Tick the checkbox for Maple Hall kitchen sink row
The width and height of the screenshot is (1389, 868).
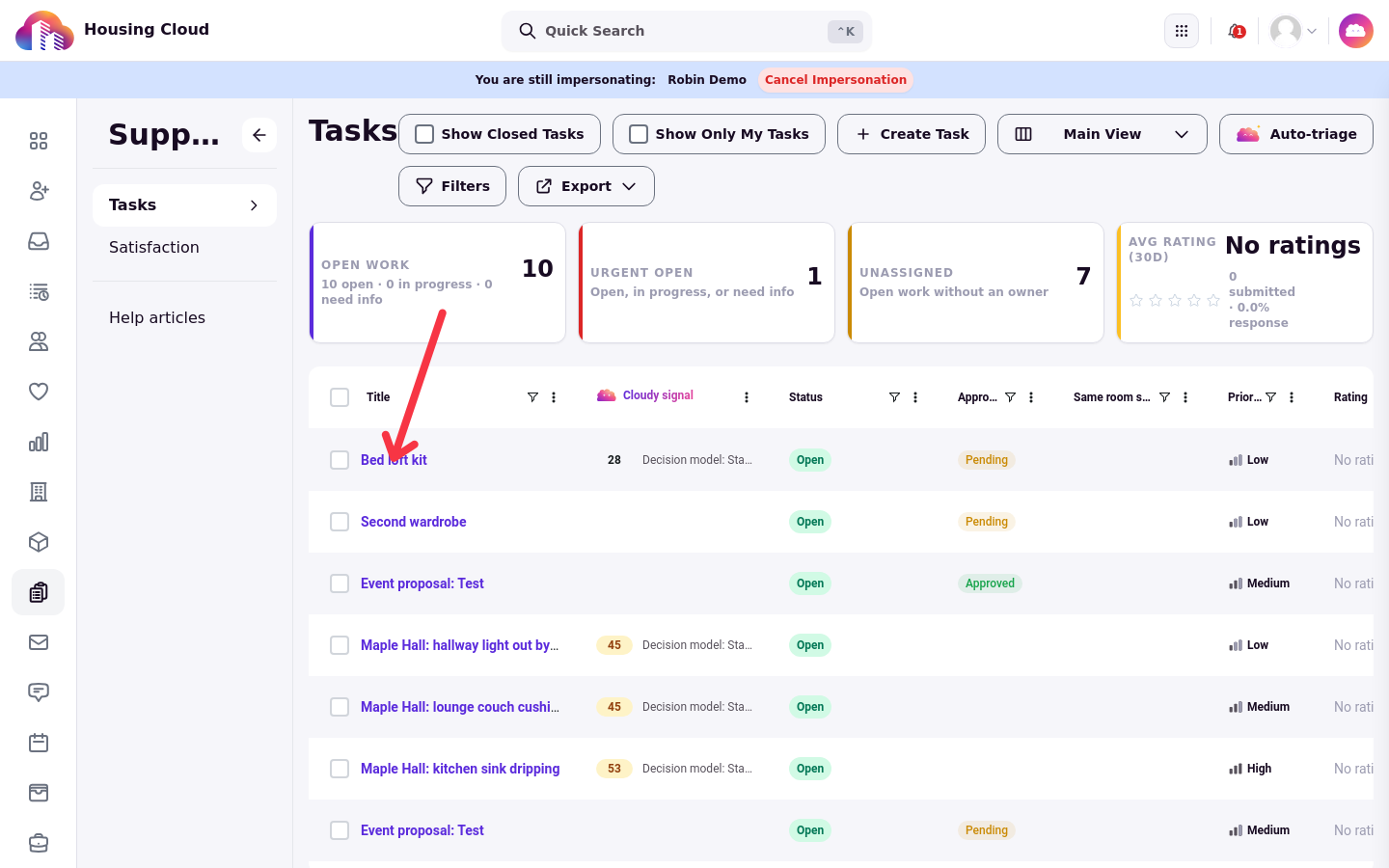tap(340, 769)
